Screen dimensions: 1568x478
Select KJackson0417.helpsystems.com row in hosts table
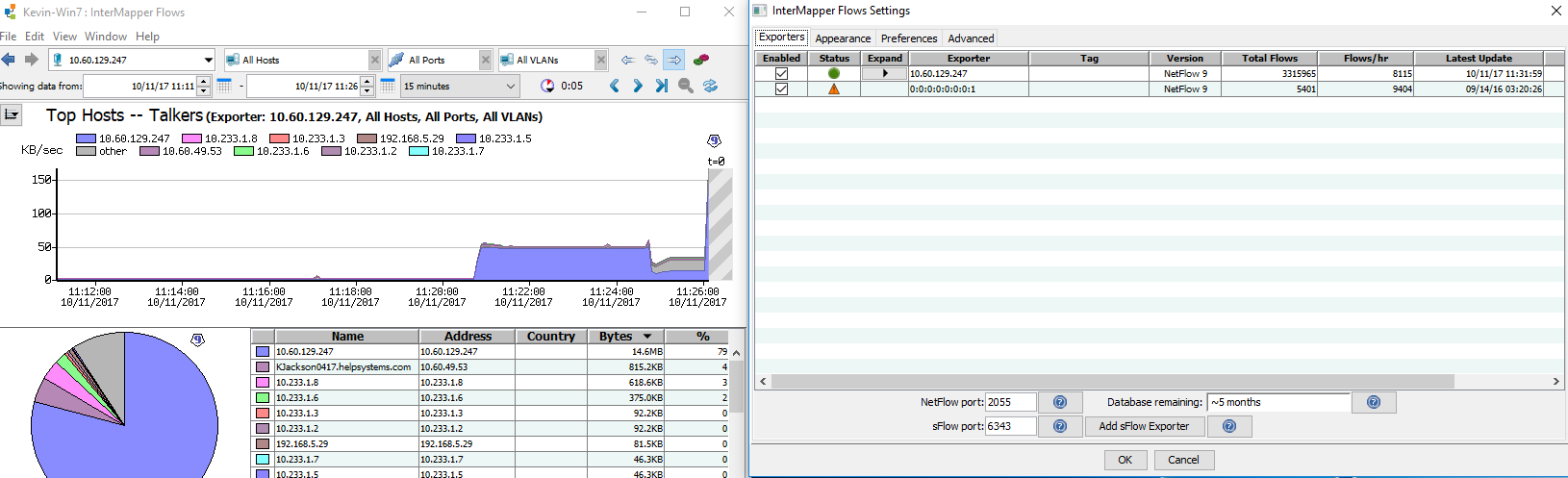[x=491, y=366]
